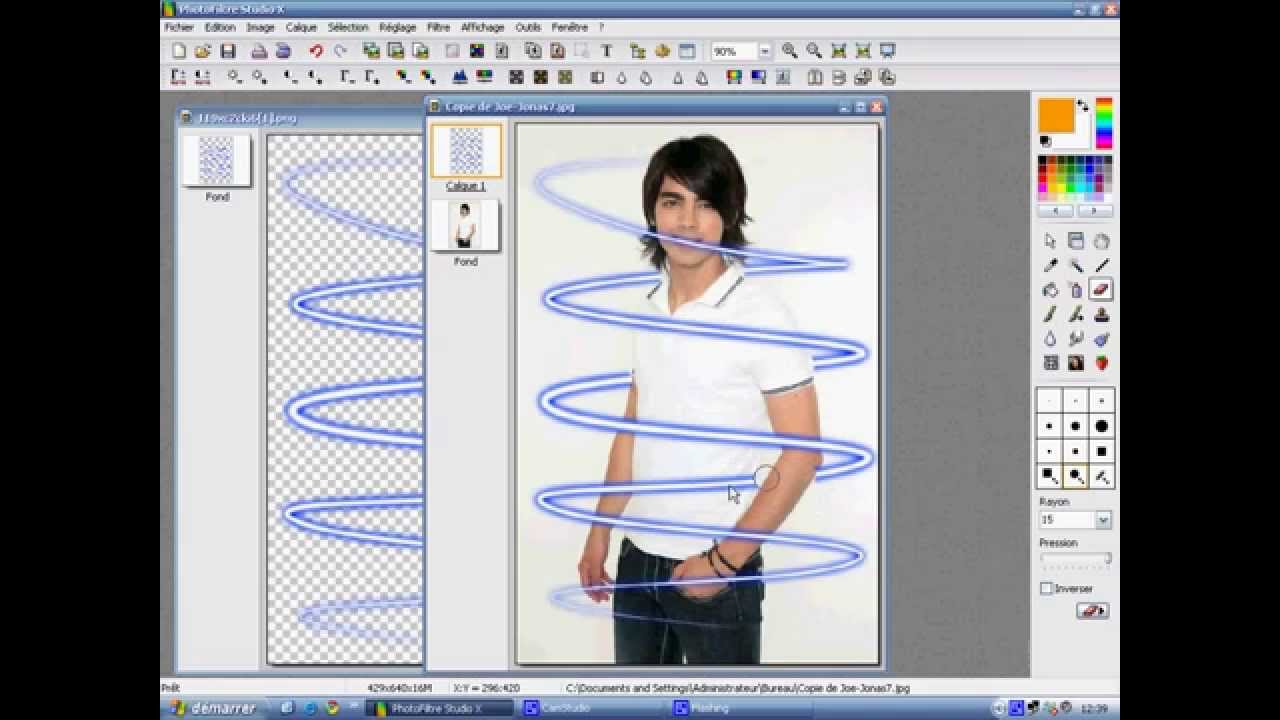Click status bar text 429x640x16M
Screen dimensions: 1280x720
[x=399, y=688]
